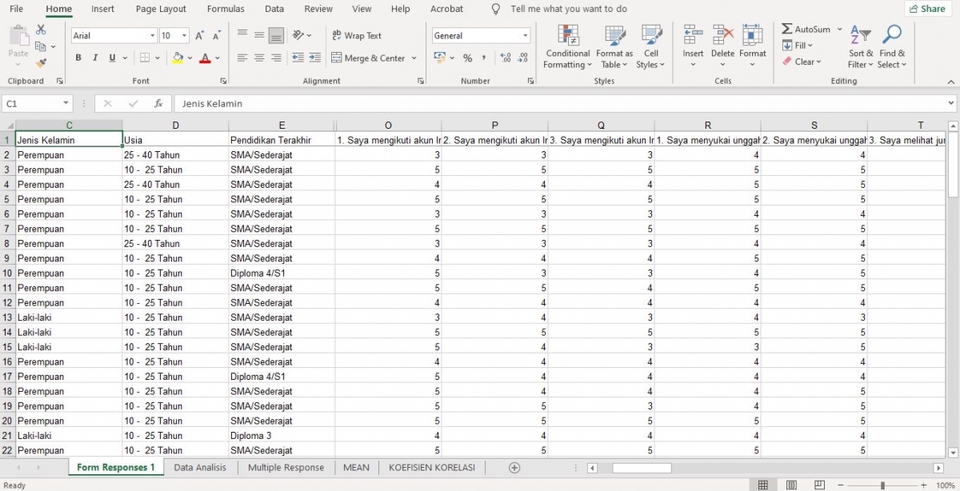Viewport: 960px width, 491px height.
Task: Toggle Underline formatting
Action: click(x=112, y=58)
